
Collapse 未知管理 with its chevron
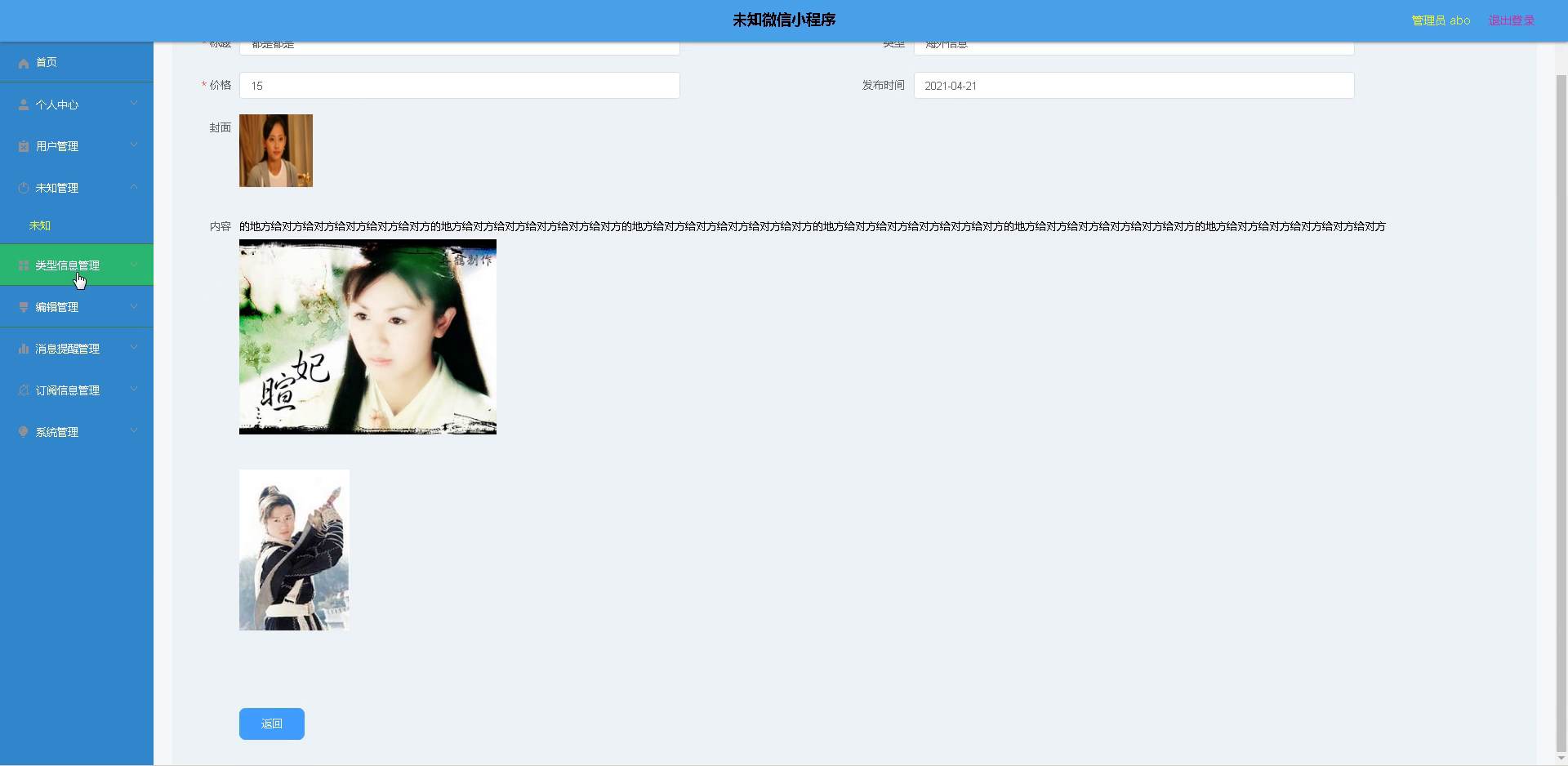[134, 187]
